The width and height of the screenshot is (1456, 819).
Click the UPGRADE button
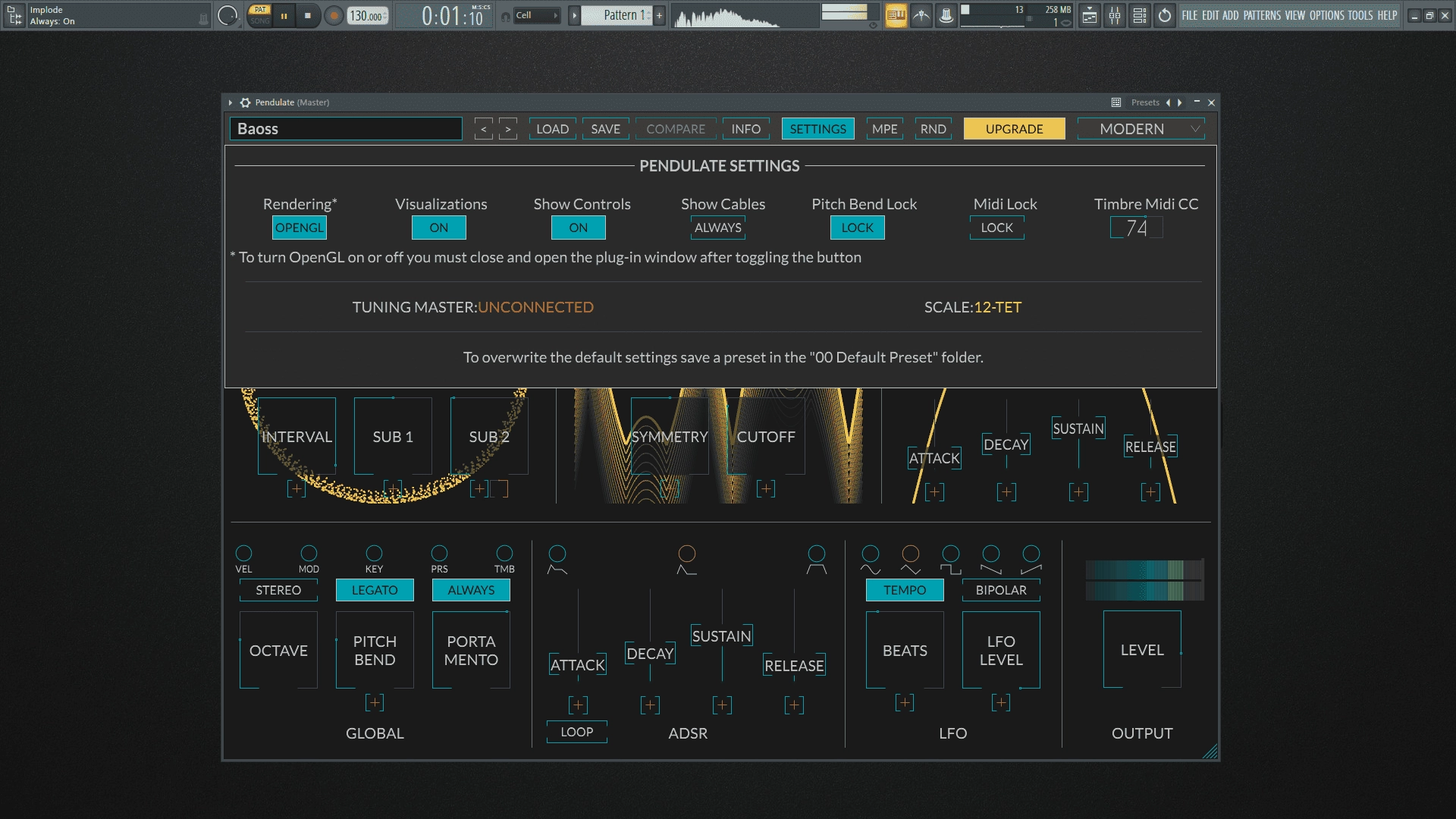pyautogui.click(x=1013, y=128)
